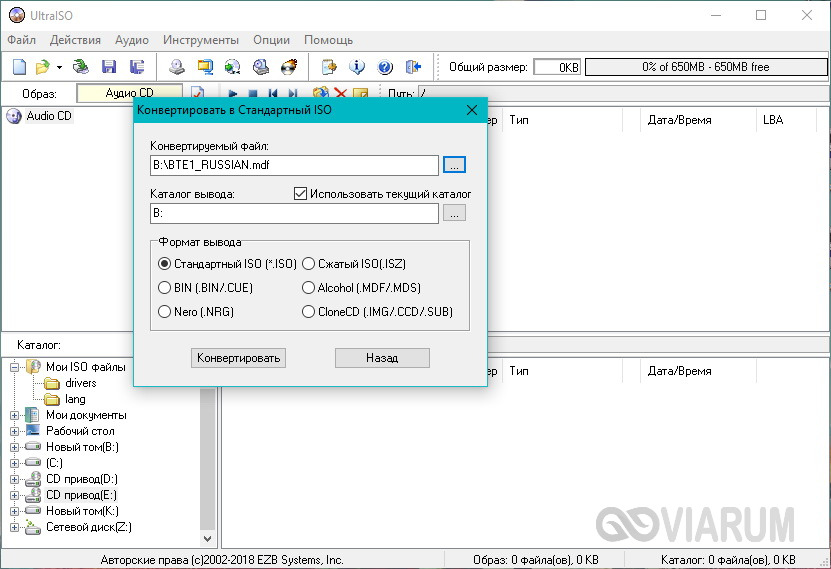Image resolution: width=831 pixels, height=569 pixels.
Task: Collapse the Мои ISO файлы tree node
Action: (x=15, y=367)
